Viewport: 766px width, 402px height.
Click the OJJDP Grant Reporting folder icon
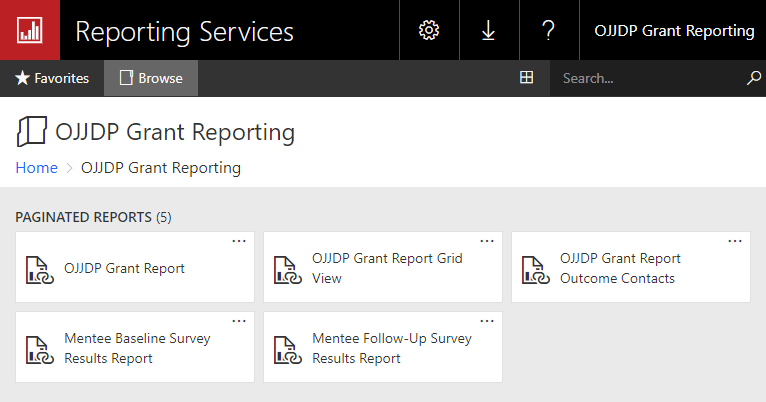[x=32, y=131]
